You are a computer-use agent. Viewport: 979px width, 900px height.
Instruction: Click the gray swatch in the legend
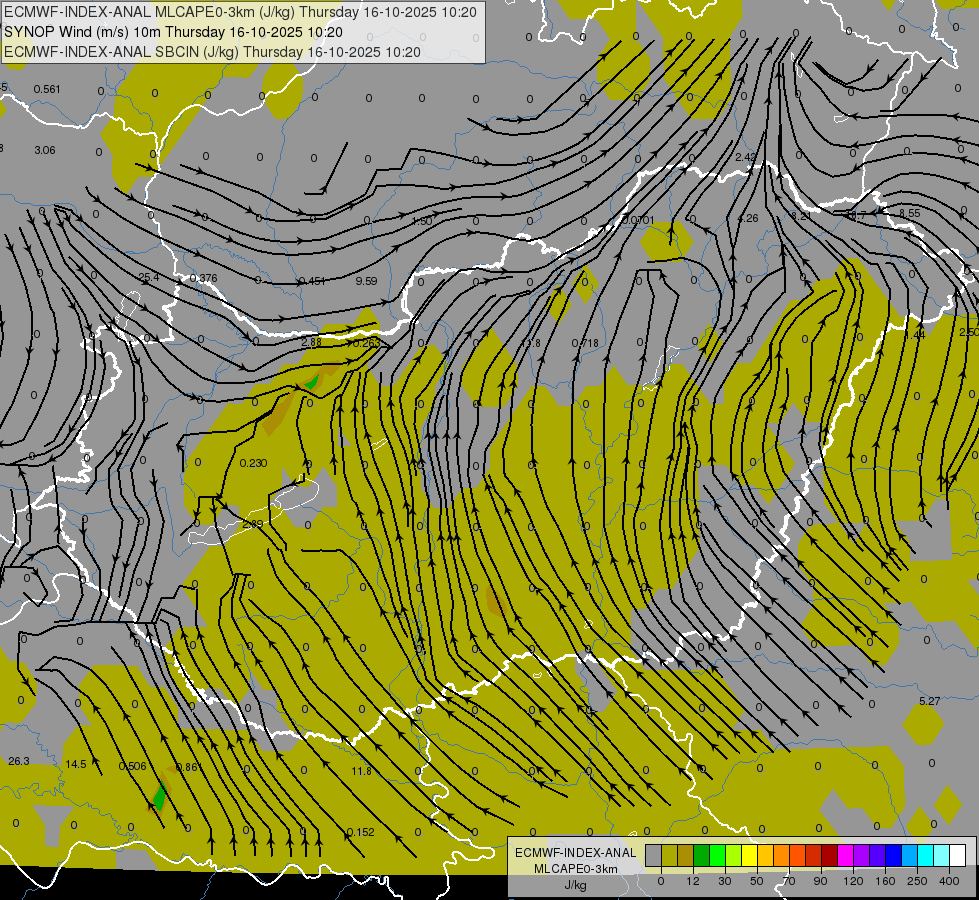tap(654, 855)
